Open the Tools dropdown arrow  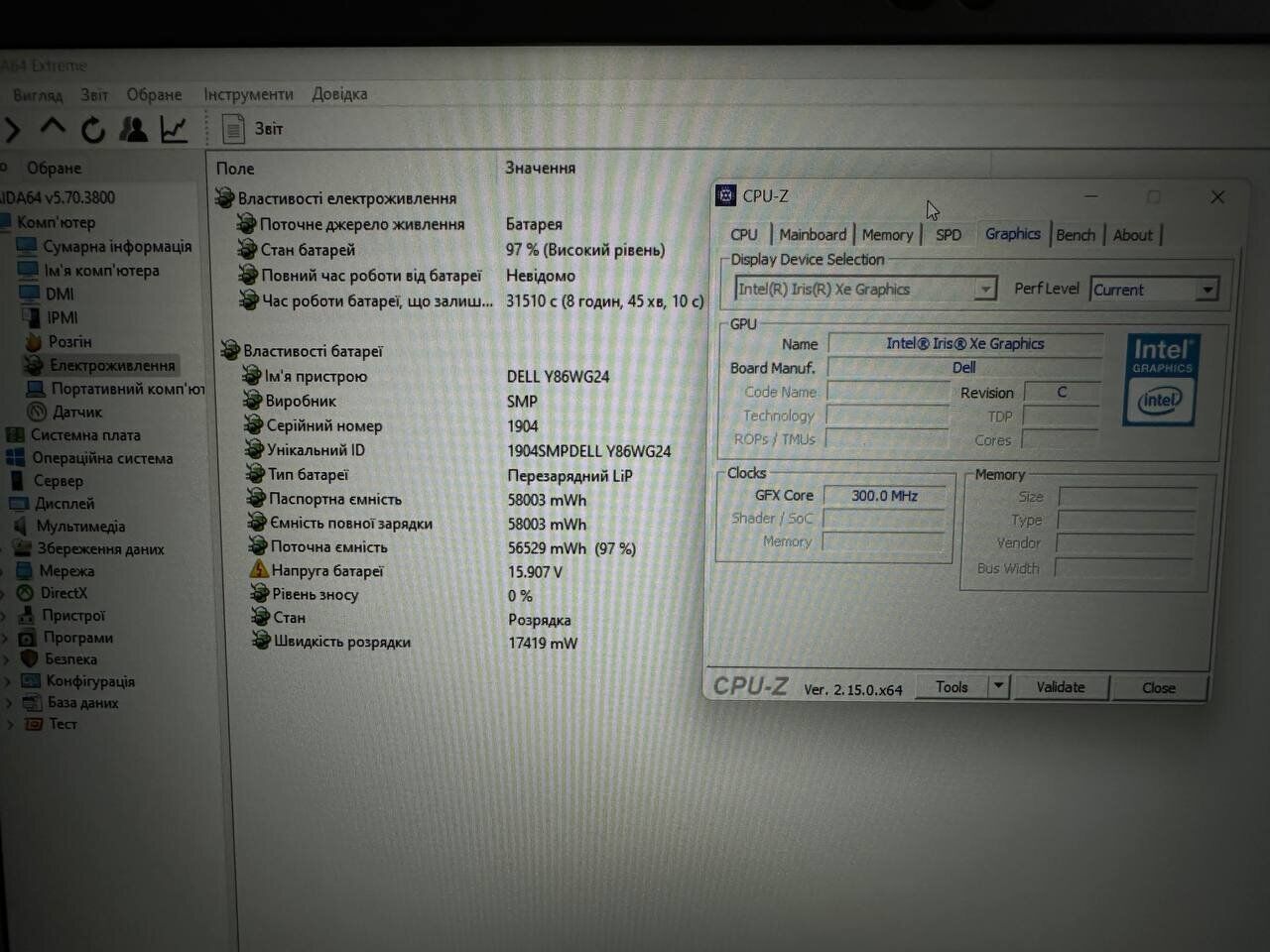point(999,686)
